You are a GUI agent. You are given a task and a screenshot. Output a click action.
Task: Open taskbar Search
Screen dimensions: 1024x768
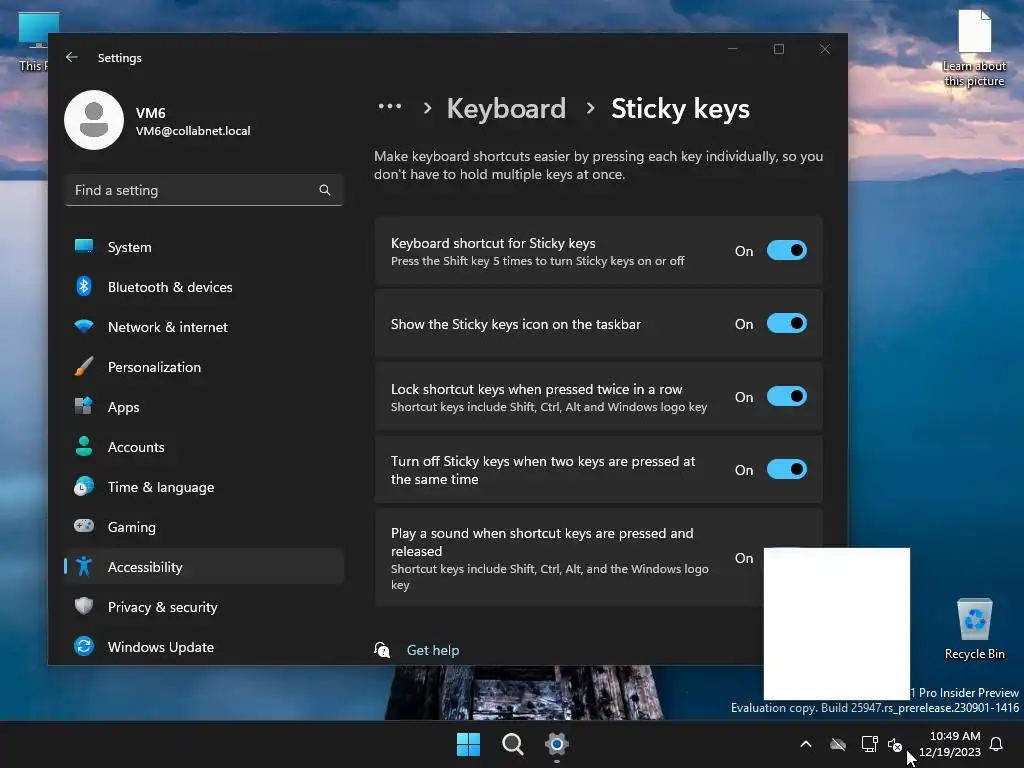513,744
